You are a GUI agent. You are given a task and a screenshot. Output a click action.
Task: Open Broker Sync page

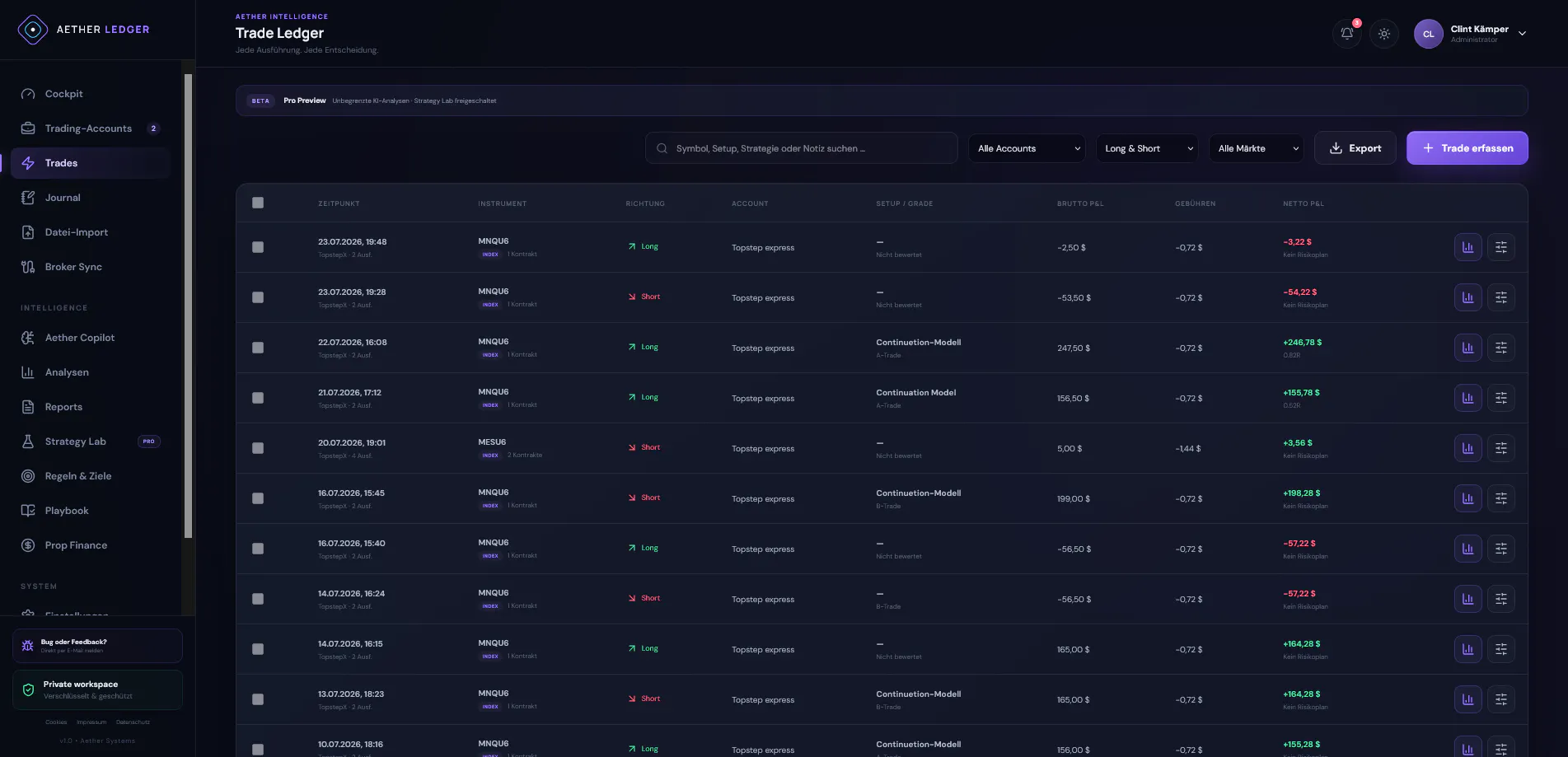point(91,267)
